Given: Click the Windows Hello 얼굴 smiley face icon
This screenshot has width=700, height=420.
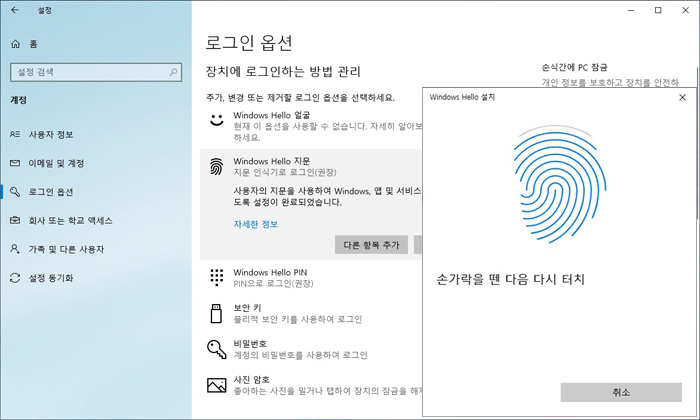Looking at the screenshot, I should [x=217, y=120].
